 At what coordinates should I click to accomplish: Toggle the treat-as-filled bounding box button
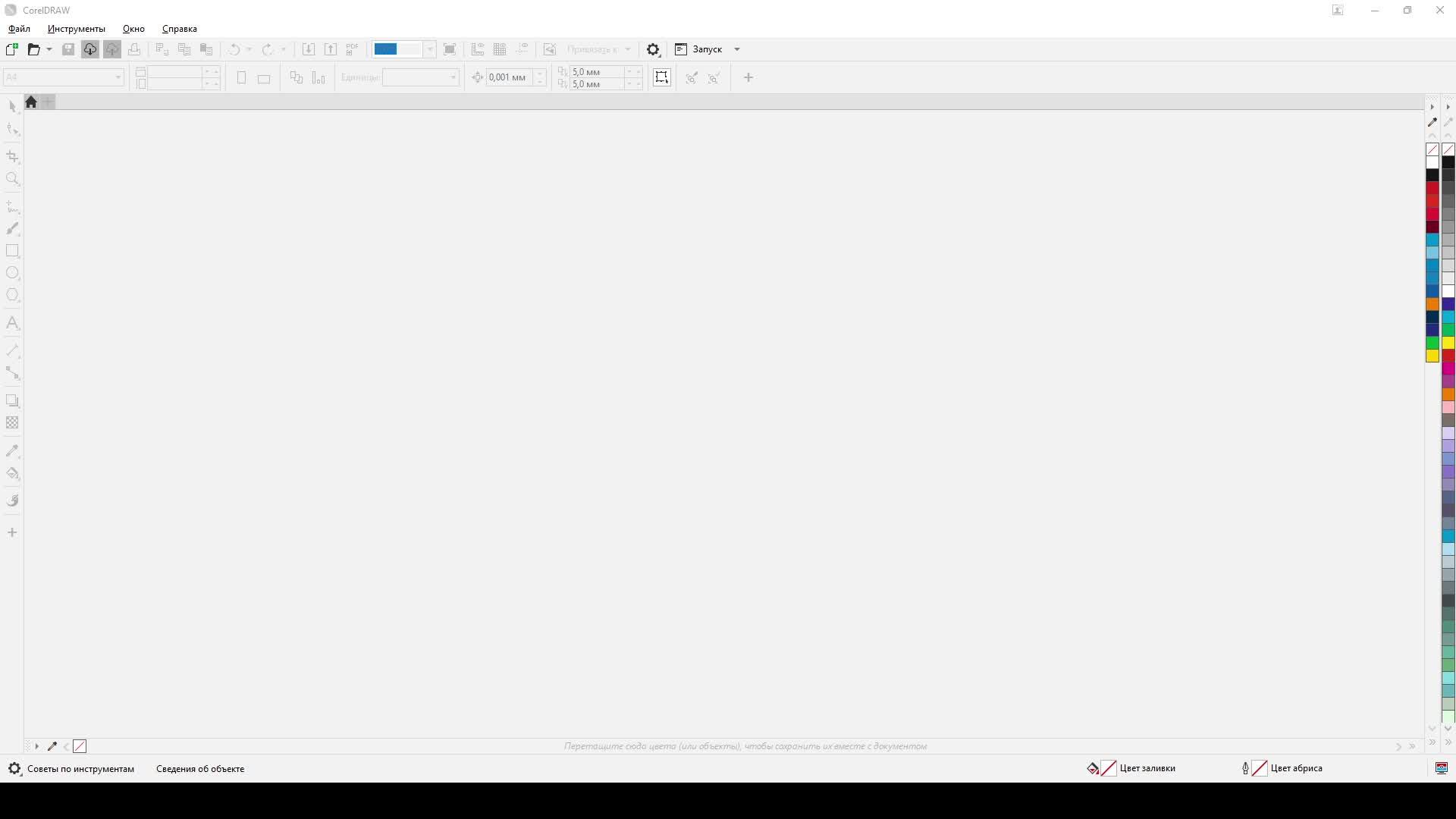click(661, 77)
